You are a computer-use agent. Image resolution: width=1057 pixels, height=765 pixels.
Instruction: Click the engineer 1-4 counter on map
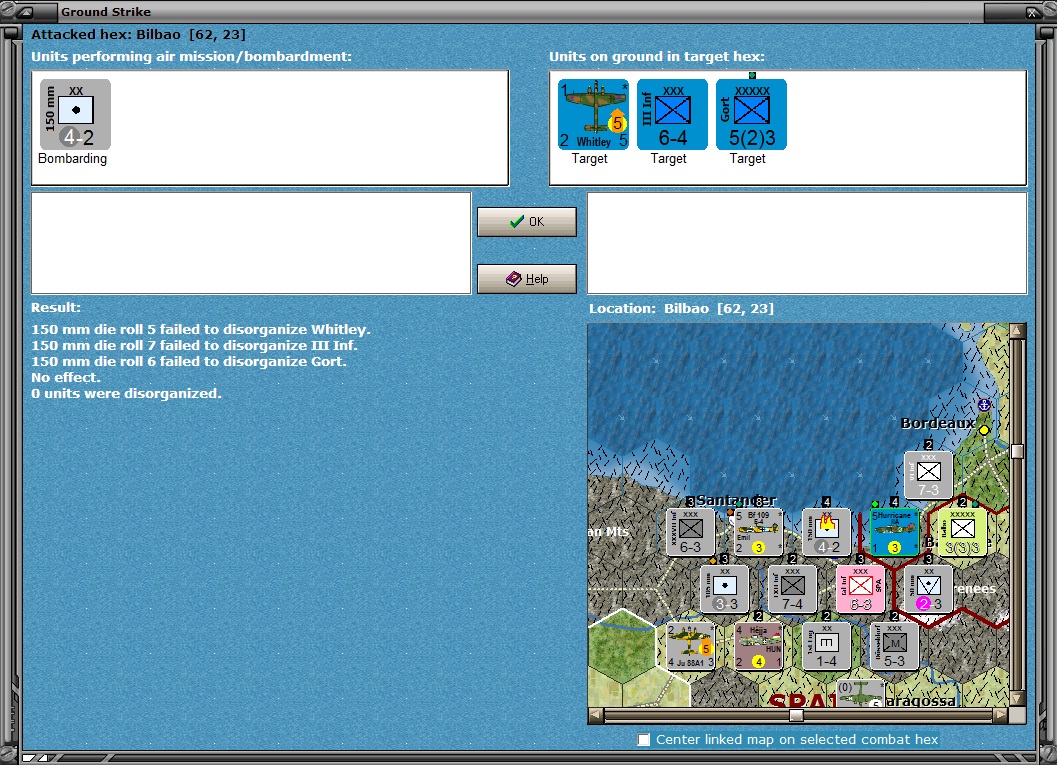pyautogui.click(x=826, y=646)
